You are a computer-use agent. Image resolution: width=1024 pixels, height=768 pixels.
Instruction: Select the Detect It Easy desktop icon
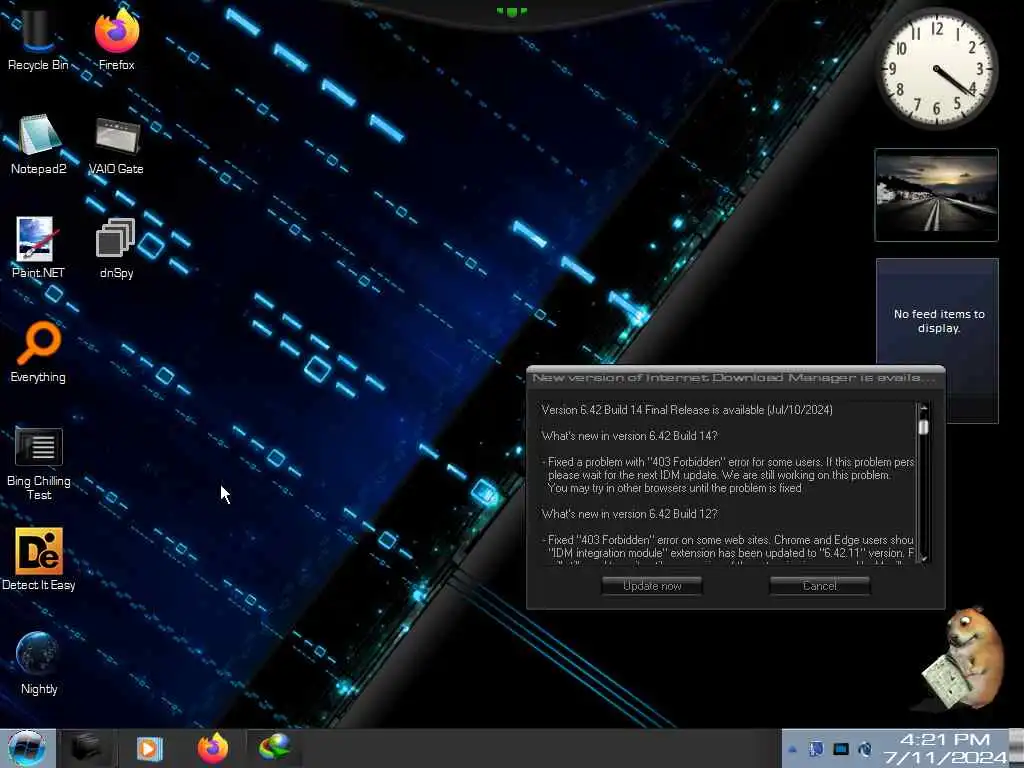point(39,560)
